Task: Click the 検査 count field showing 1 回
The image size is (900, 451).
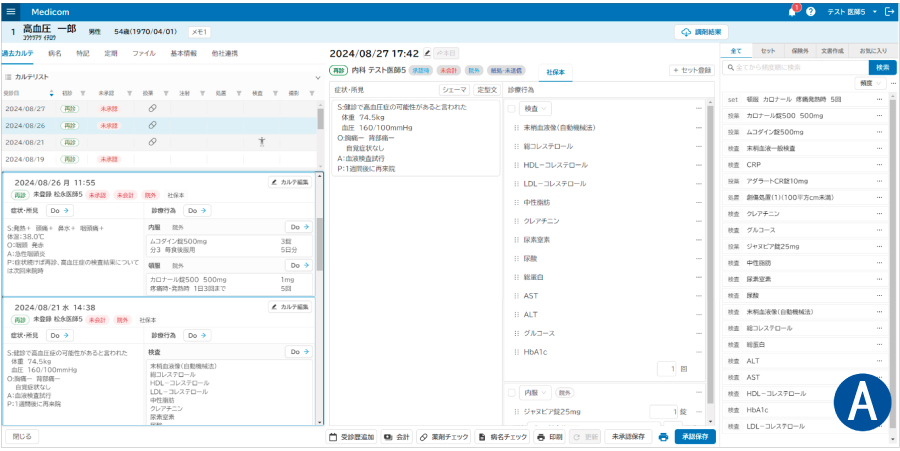Action: click(666, 369)
